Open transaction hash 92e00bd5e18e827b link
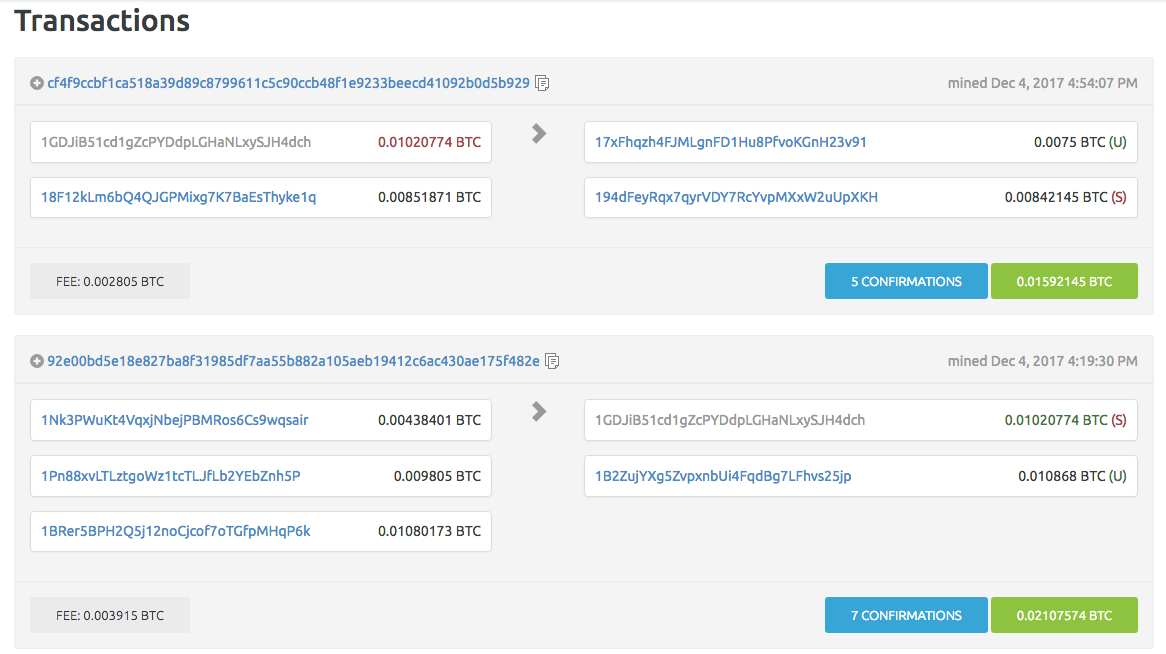The height and width of the screenshot is (654, 1166). [293, 361]
